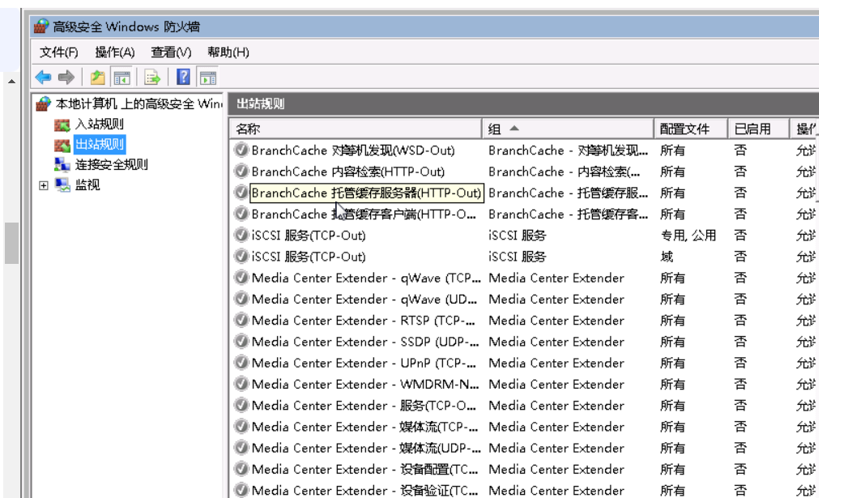This screenshot has height=498, width=852.
Task: Click status icon of BranchCache 托管缓存客户端 rule
Action: (x=241, y=213)
